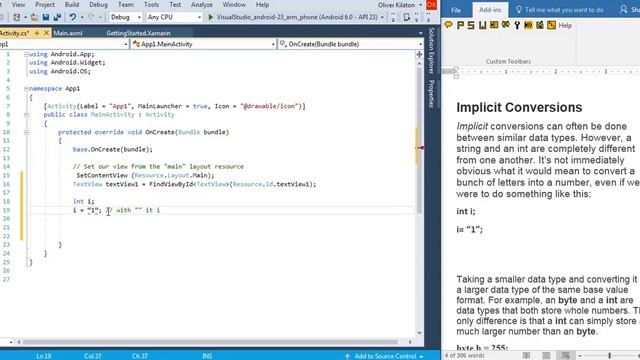Open the View menu
This screenshot has height=360, width=640.
(x=18, y=5)
